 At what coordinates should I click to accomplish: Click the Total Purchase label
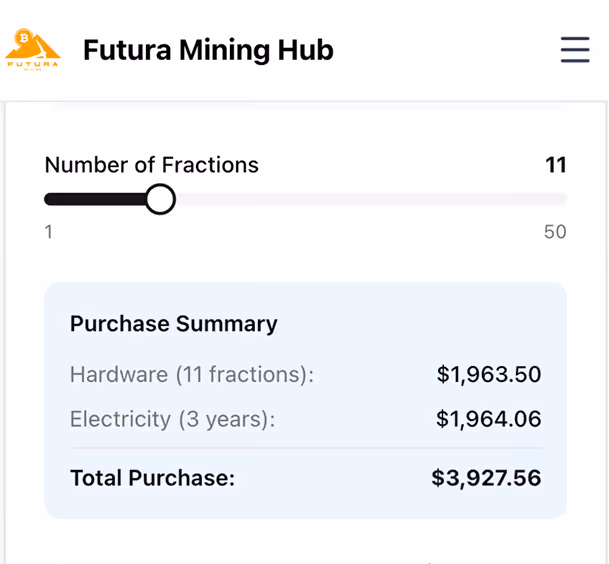tap(152, 478)
